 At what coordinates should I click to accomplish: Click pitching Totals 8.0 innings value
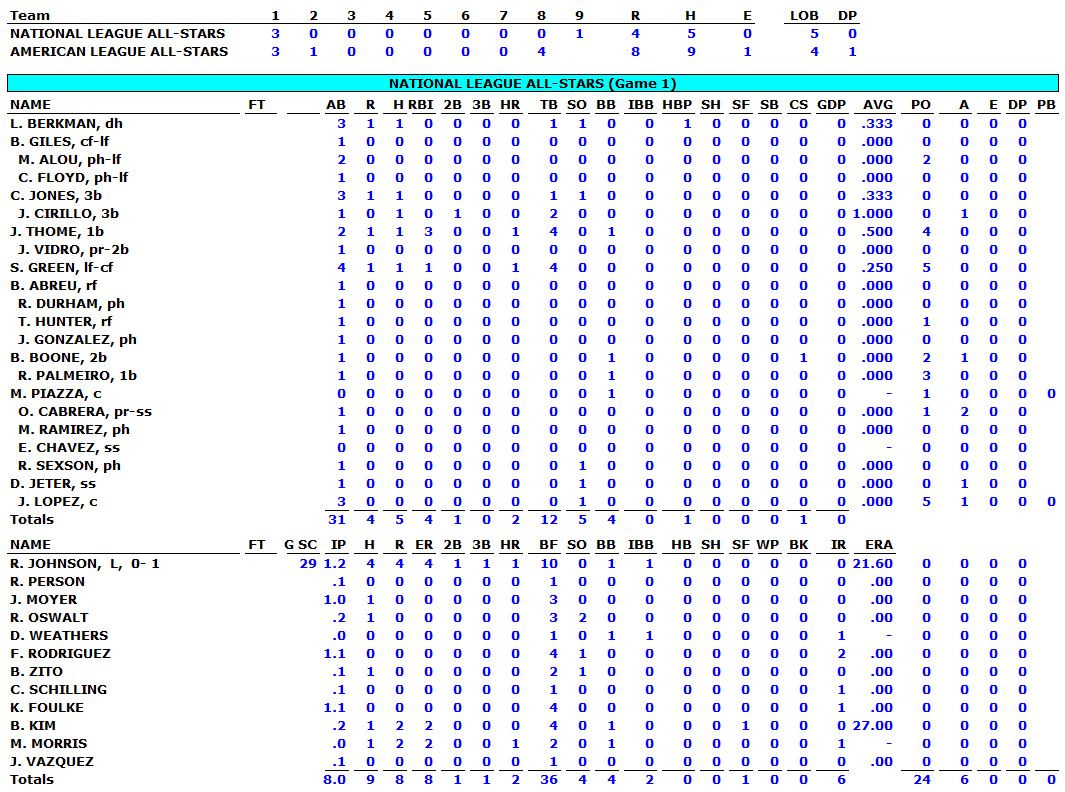(x=334, y=780)
